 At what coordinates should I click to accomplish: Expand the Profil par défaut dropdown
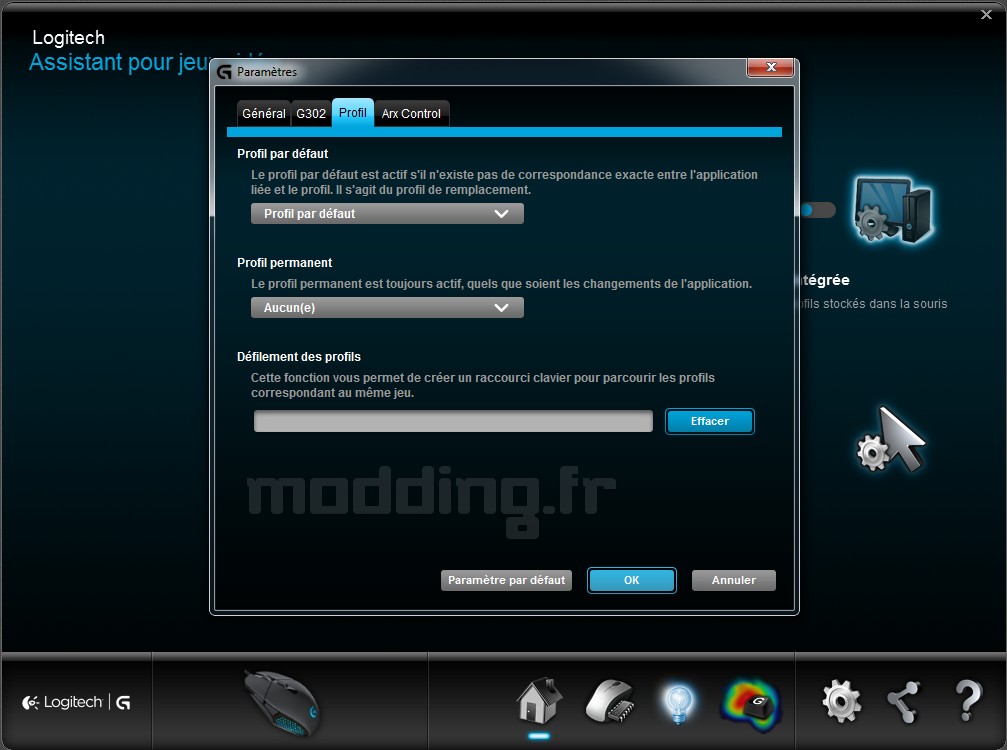tap(387, 214)
